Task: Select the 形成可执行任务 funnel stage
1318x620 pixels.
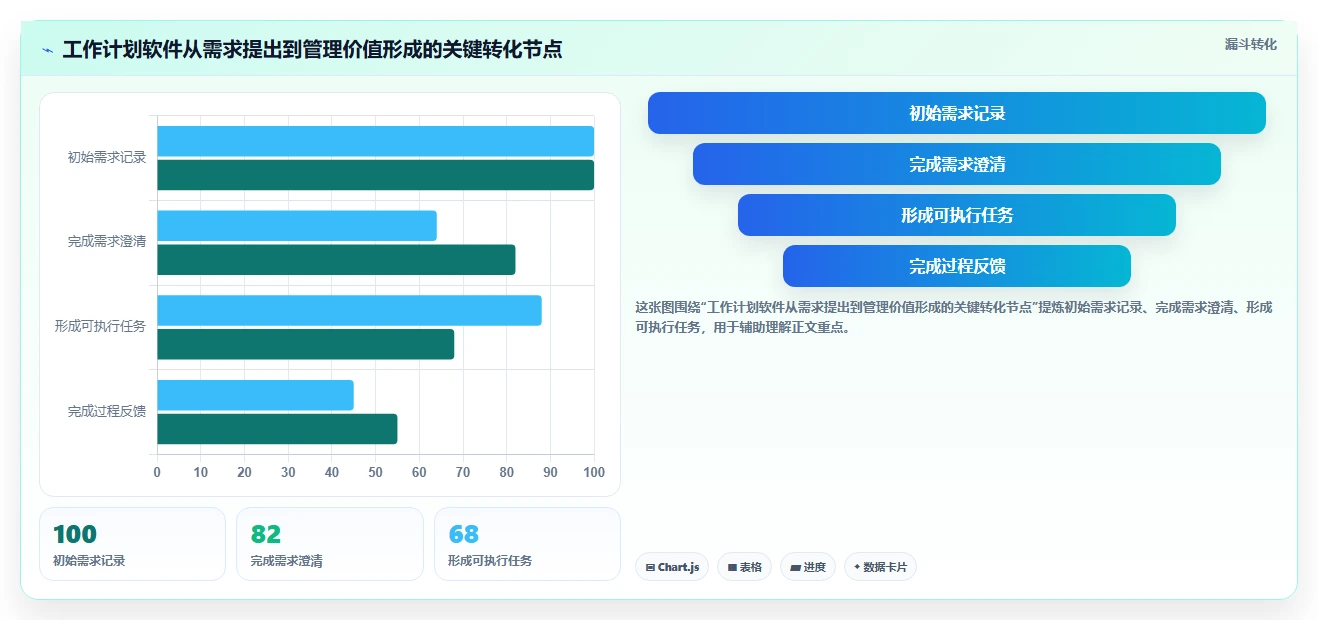Action: coord(957,215)
